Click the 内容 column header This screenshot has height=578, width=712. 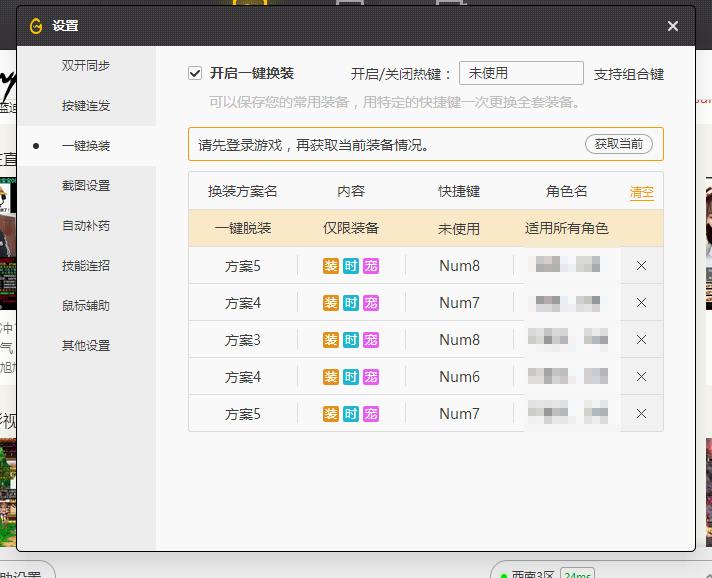(351, 191)
